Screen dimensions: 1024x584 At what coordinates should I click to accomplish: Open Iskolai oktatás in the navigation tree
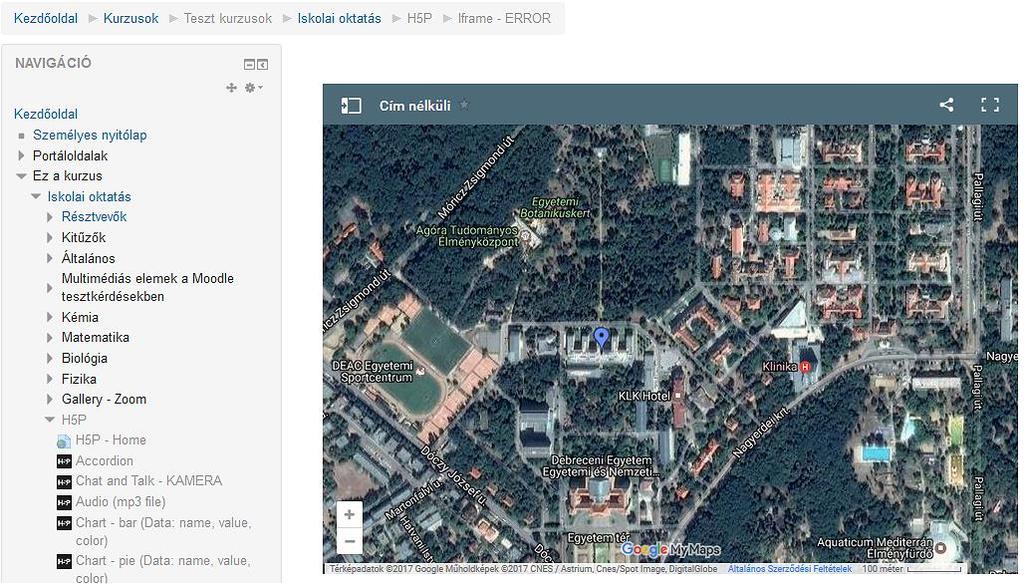(x=89, y=197)
